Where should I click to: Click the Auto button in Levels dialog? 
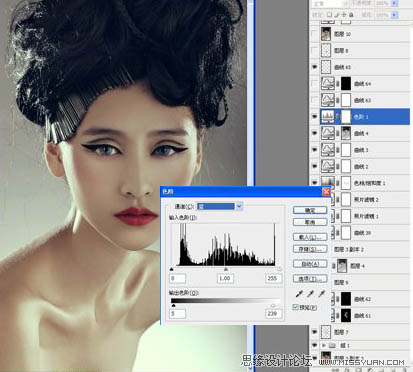pyautogui.click(x=310, y=264)
